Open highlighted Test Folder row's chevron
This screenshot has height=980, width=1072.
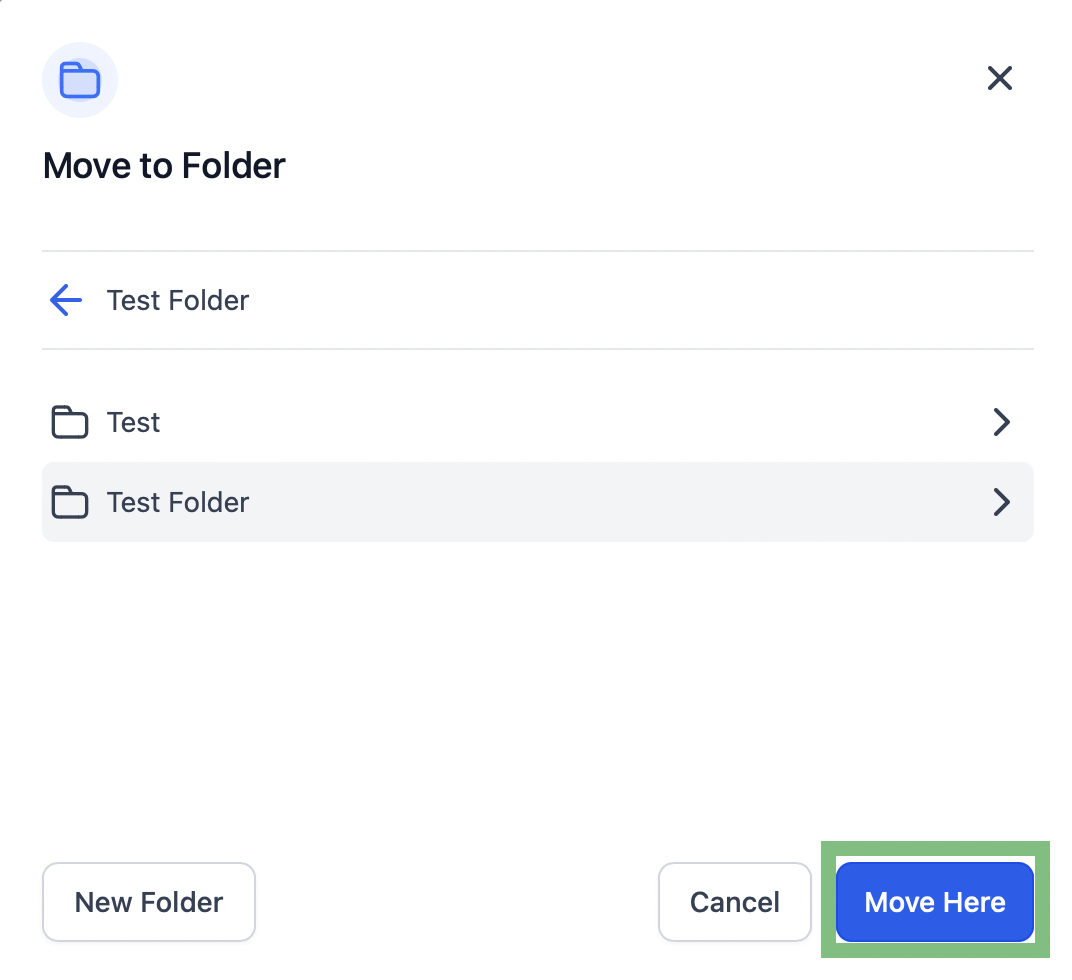click(1002, 502)
